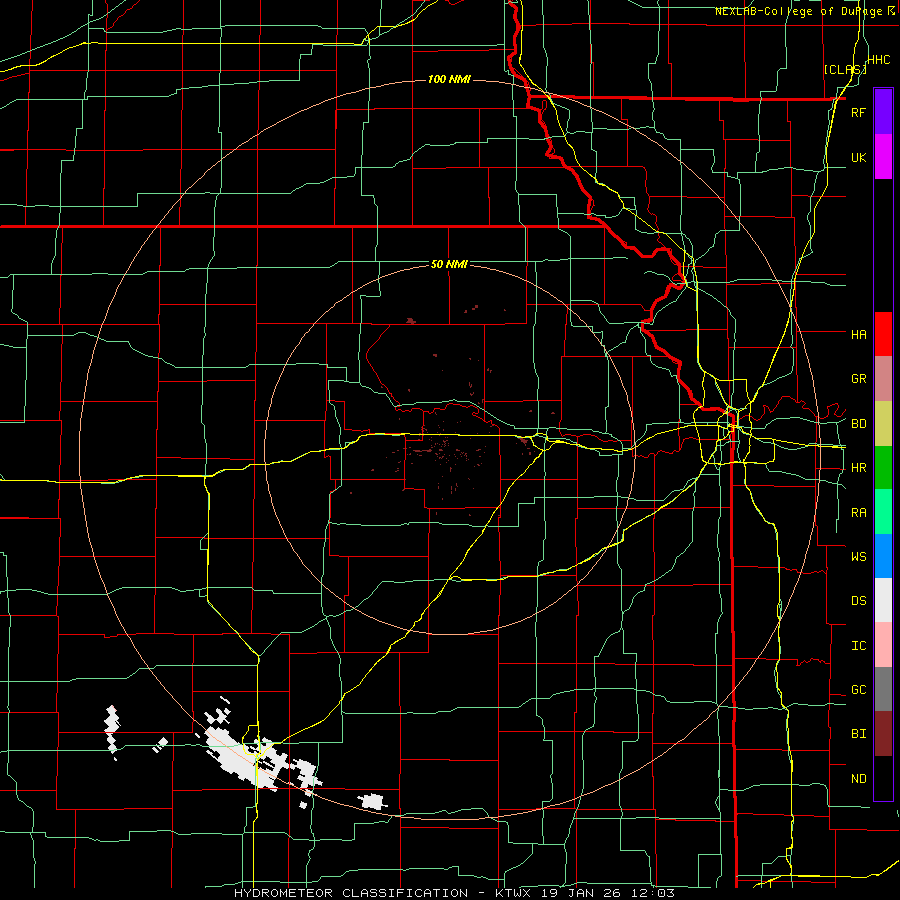Click the NEXLAB-College of DuPage credit text

pyautogui.click(x=805, y=11)
